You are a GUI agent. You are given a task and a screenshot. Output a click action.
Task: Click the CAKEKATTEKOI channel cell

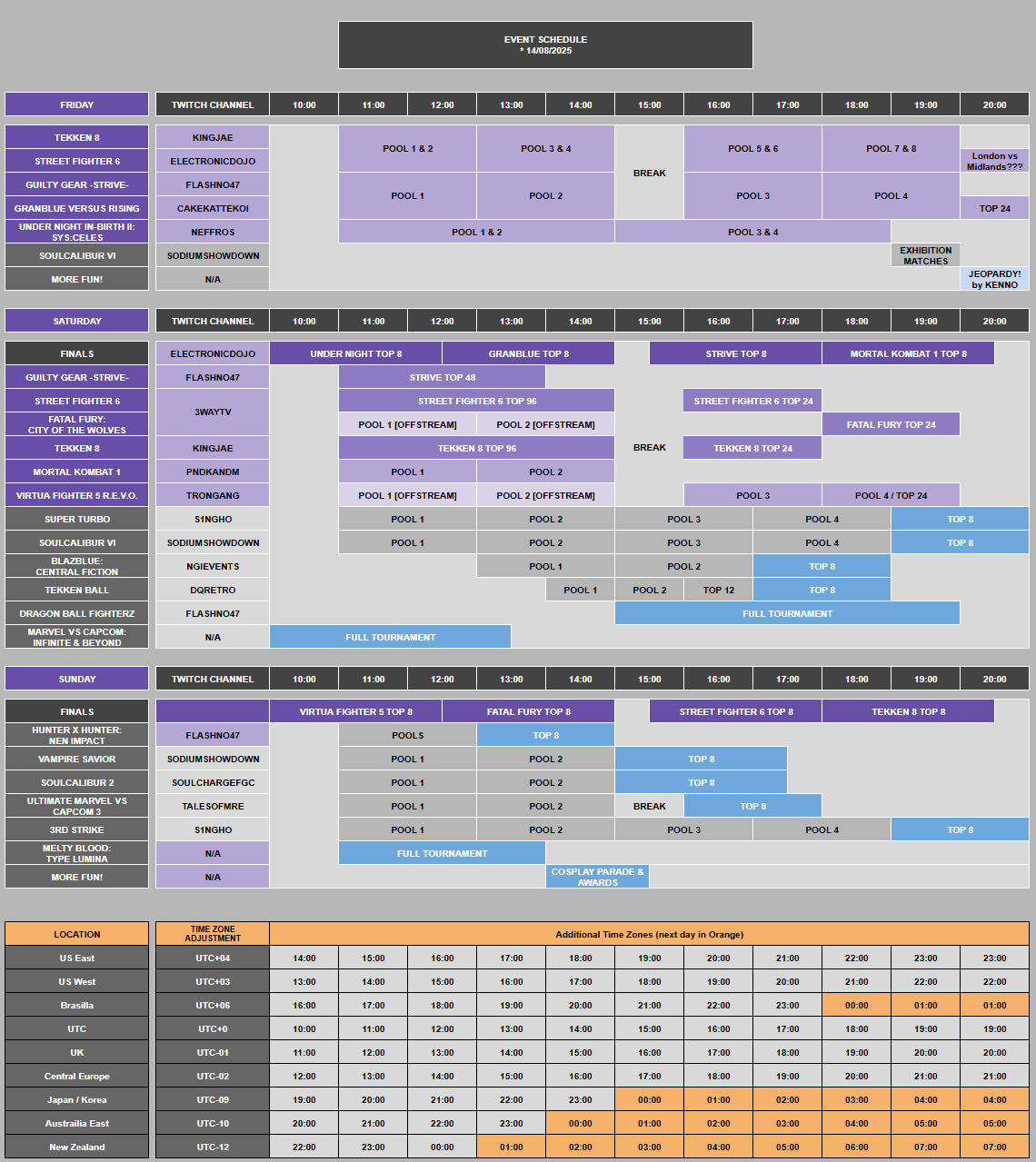point(213,208)
